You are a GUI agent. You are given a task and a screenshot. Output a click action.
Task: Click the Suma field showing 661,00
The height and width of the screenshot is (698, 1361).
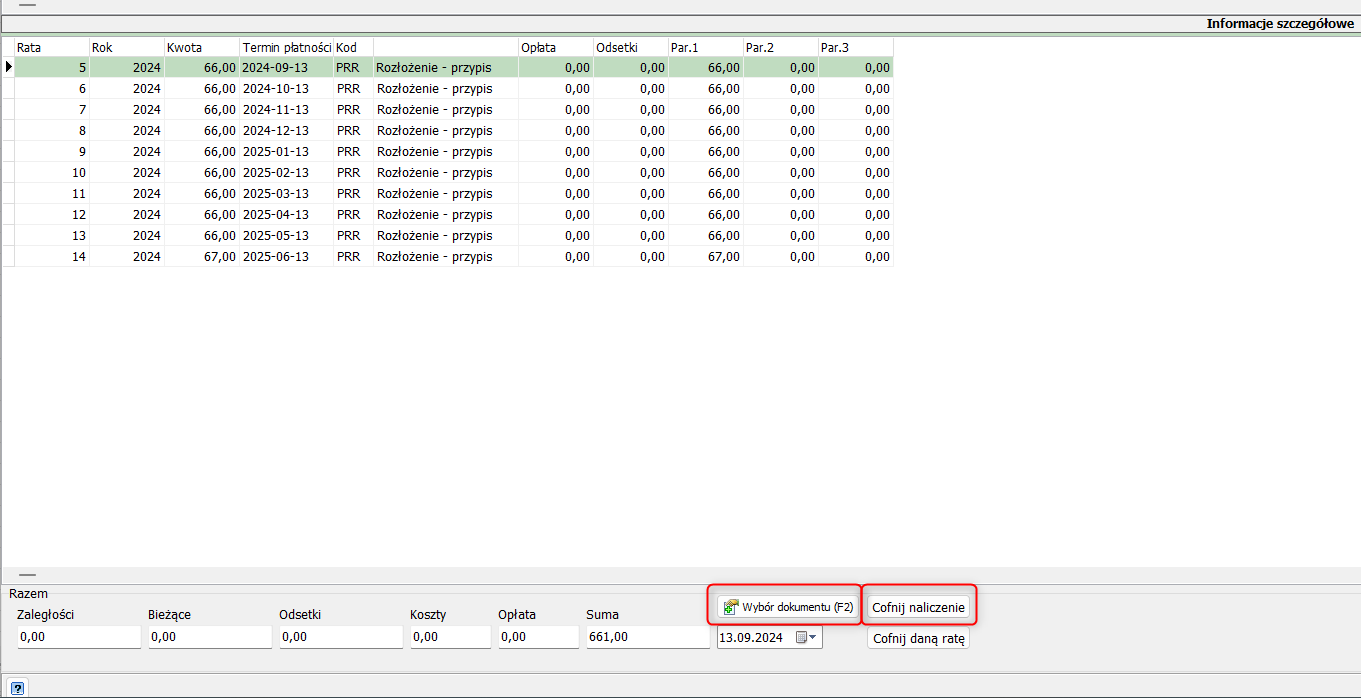click(x=648, y=637)
